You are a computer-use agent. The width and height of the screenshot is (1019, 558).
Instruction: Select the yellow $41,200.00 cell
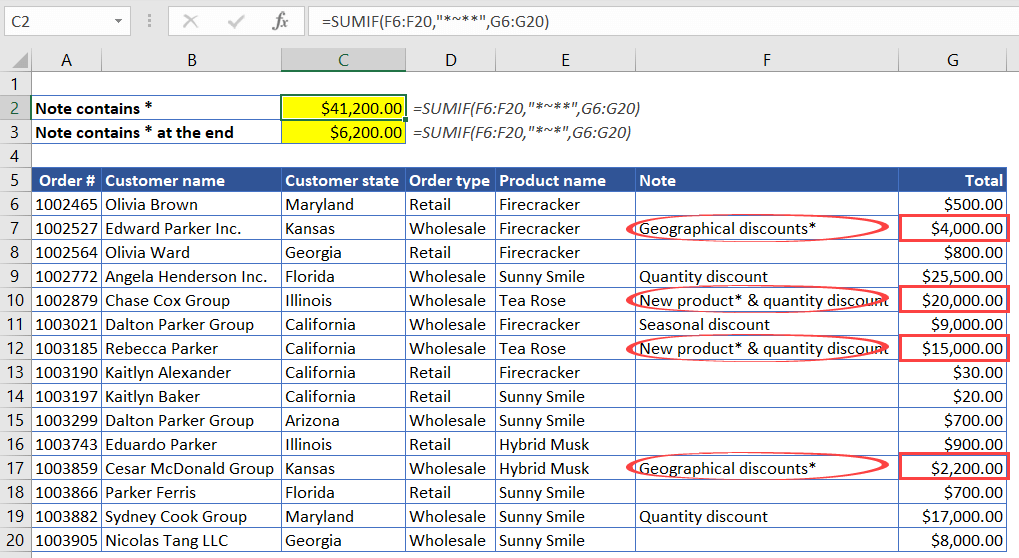point(343,108)
